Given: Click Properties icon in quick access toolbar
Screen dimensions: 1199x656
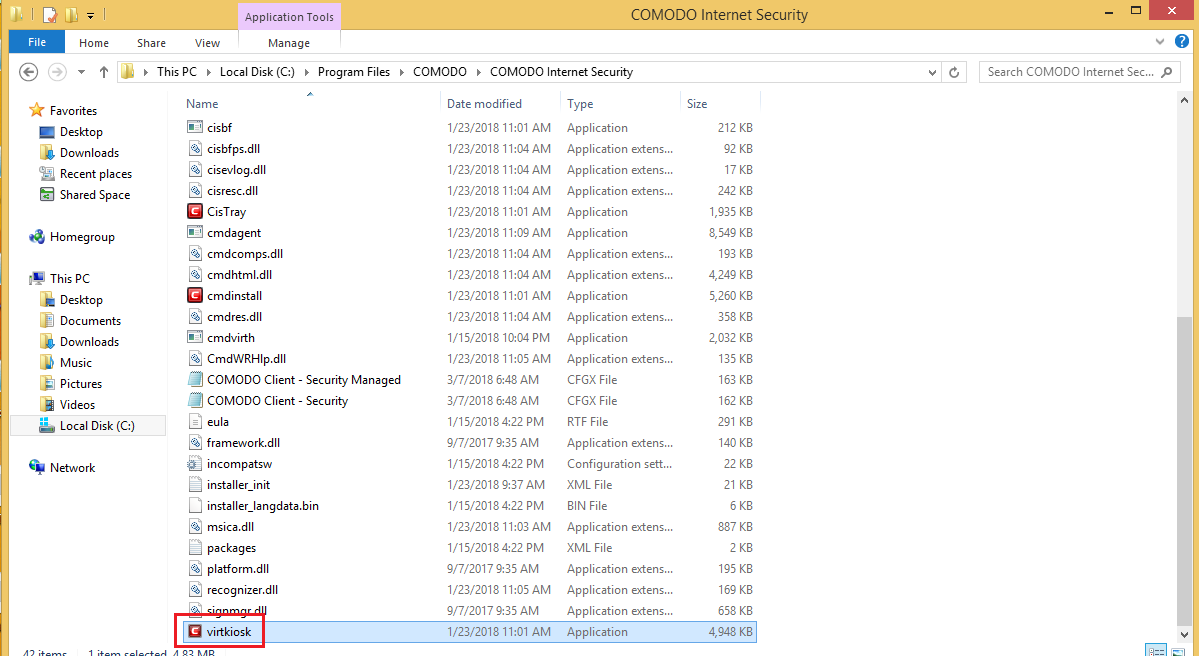Looking at the screenshot, I should pyautogui.click(x=50, y=15).
